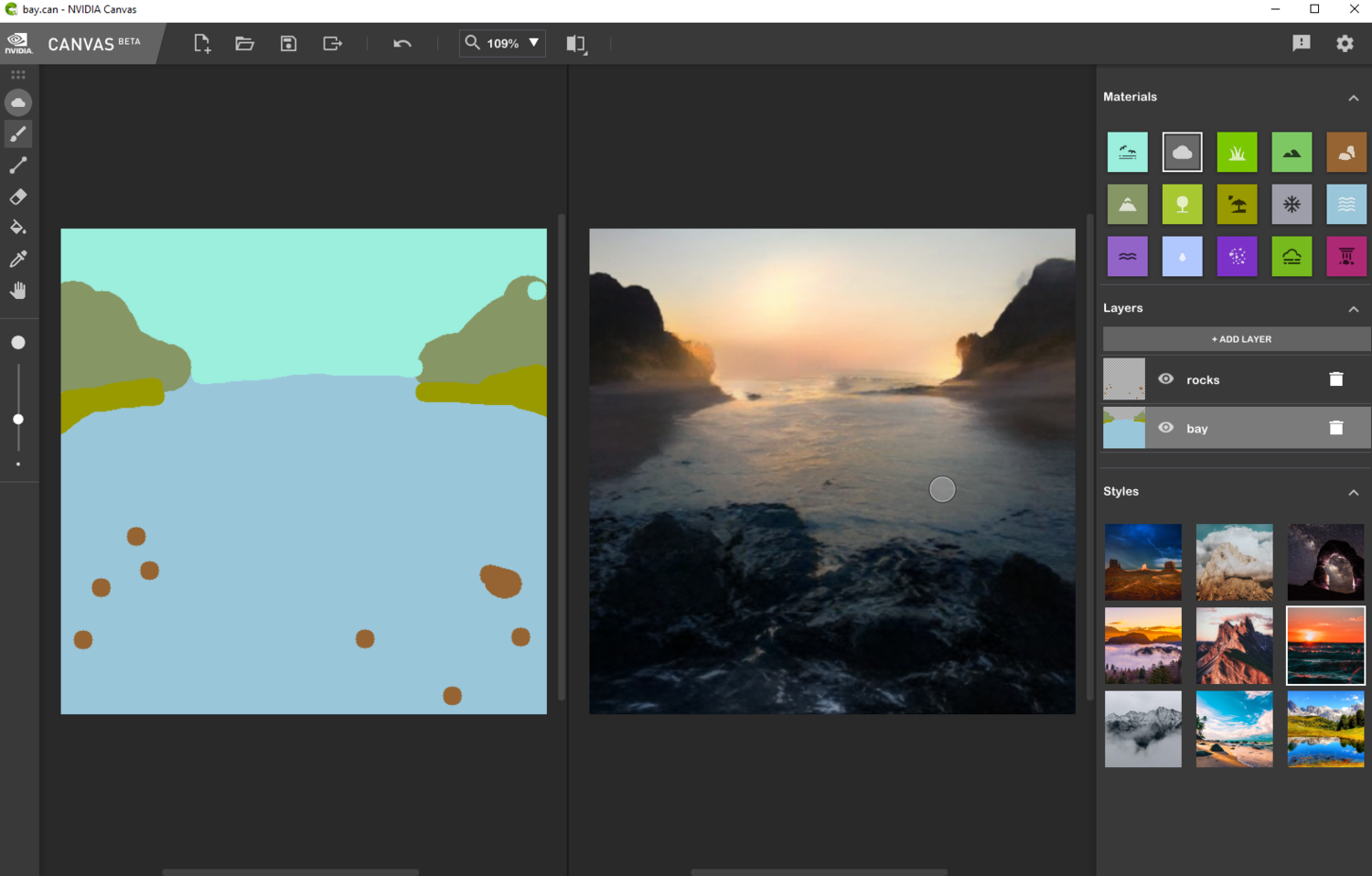Open the 109% zoom dropdown
This screenshot has height=876, width=1372.
[x=534, y=43]
